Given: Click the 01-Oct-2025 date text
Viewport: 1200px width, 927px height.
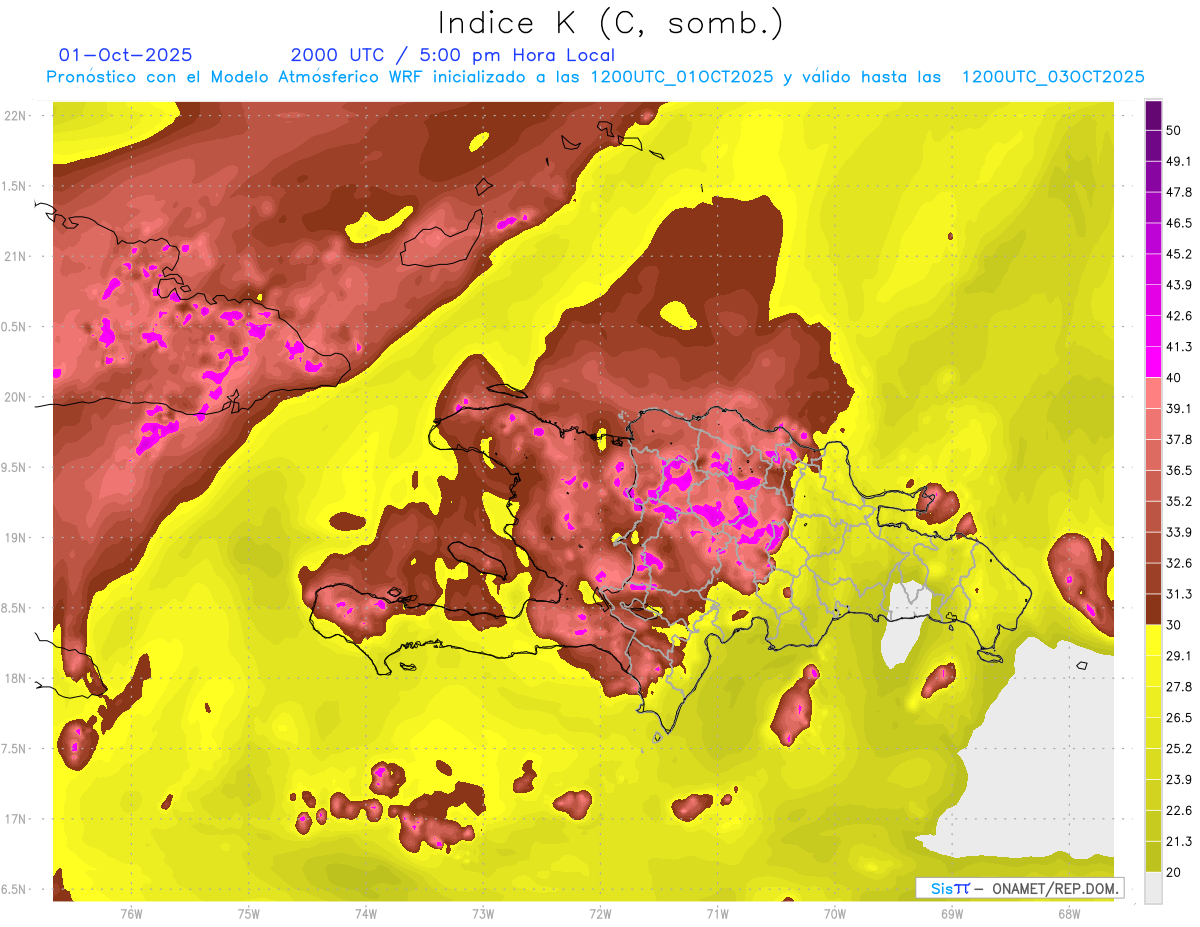Looking at the screenshot, I should 126,55.
